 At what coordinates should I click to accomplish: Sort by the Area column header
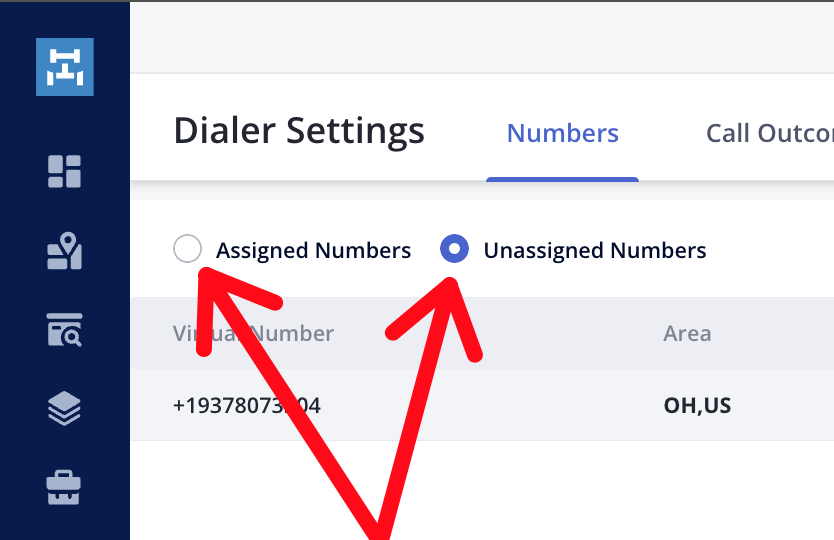[687, 334]
